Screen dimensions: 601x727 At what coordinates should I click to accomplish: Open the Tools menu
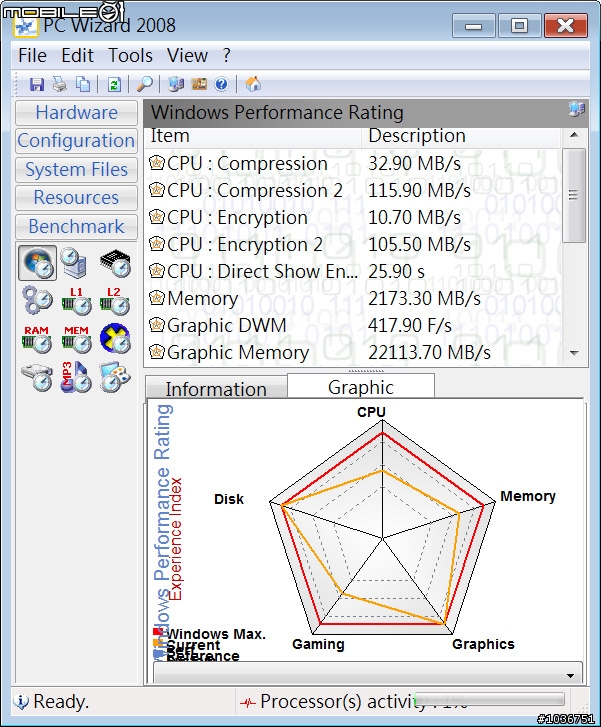[130, 56]
